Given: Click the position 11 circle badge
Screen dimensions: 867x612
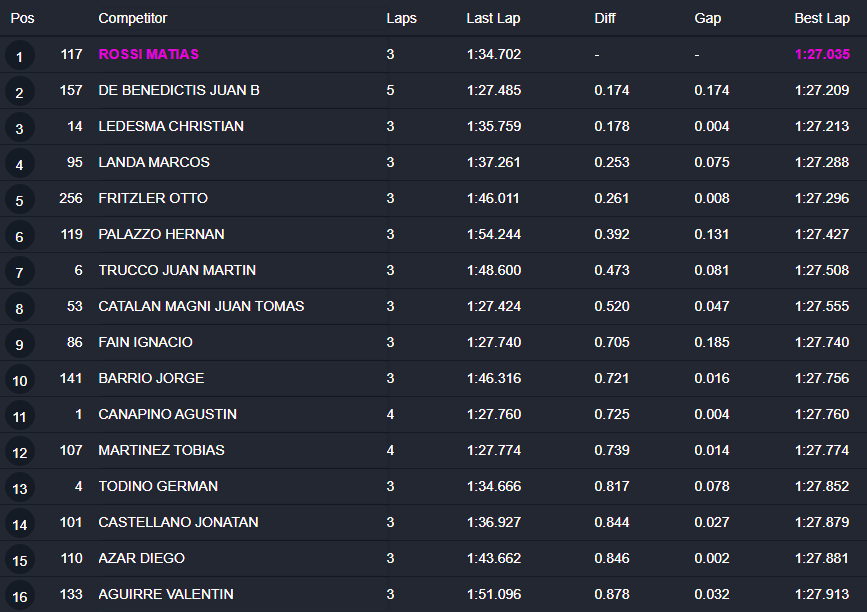Looking at the screenshot, I should (19, 416).
